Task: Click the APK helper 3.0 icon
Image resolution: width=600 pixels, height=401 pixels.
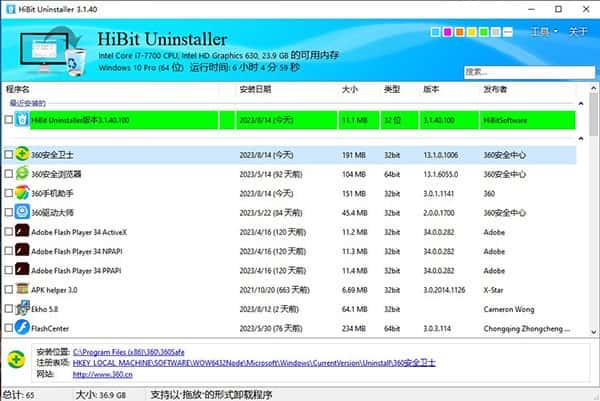Action: click(x=22, y=289)
